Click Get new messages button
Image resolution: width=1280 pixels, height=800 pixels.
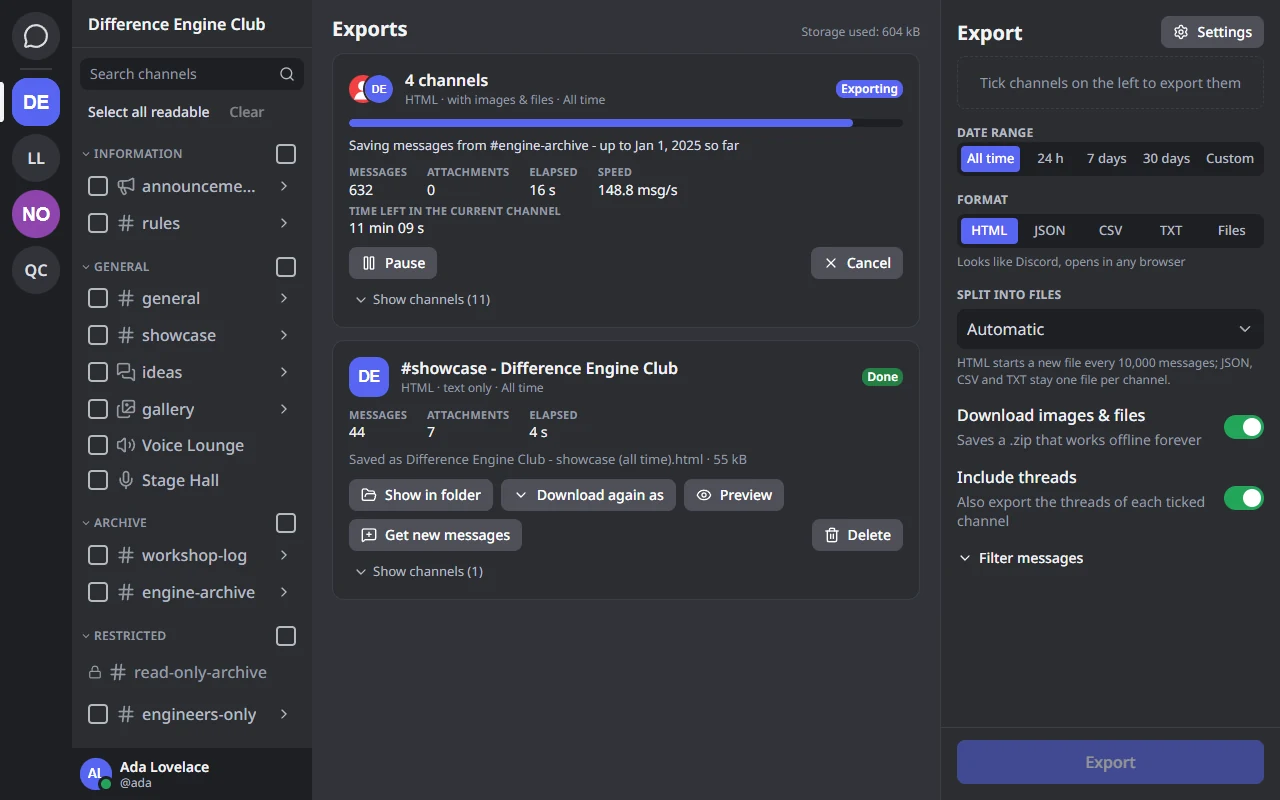pos(435,535)
